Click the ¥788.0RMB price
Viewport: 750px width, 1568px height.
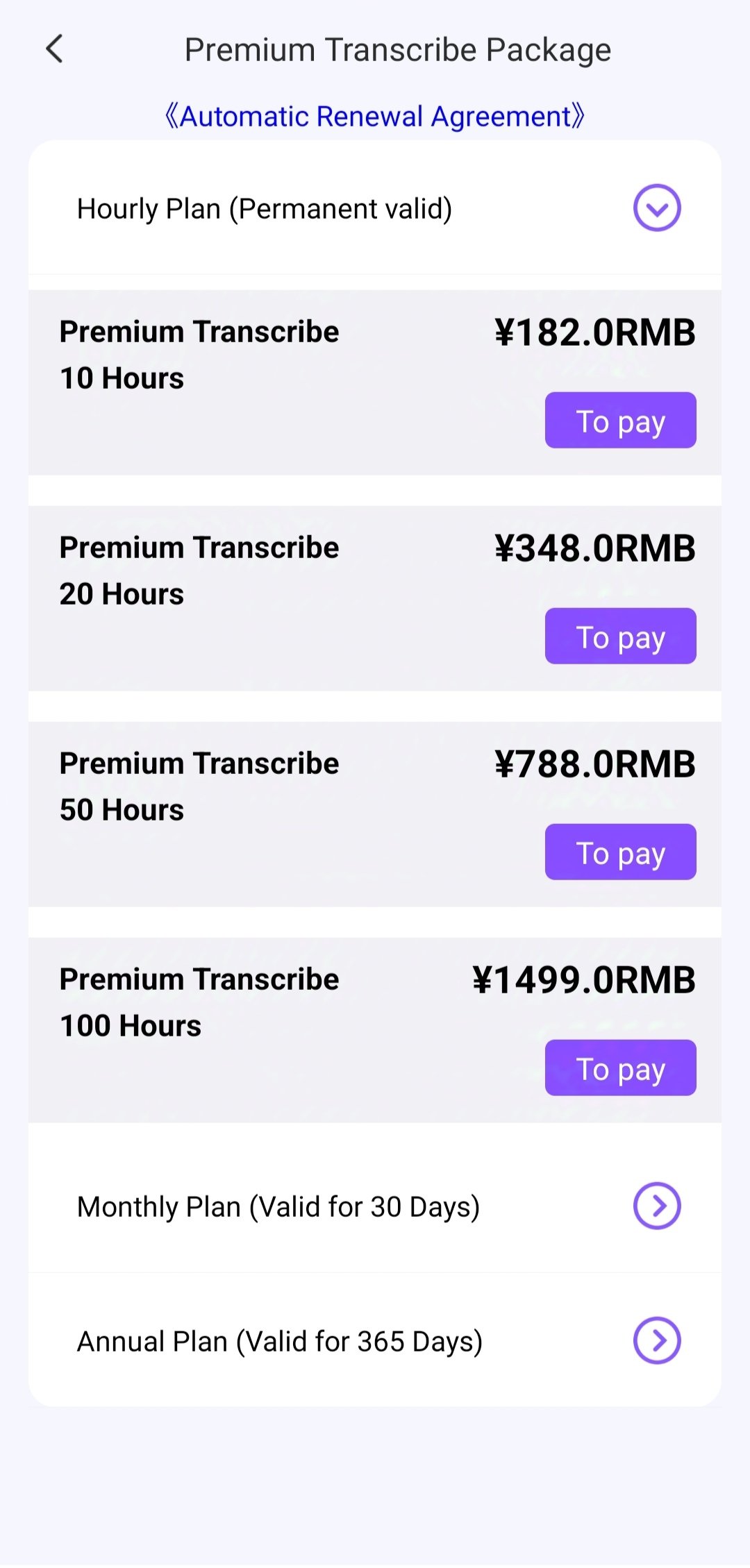point(594,764)
